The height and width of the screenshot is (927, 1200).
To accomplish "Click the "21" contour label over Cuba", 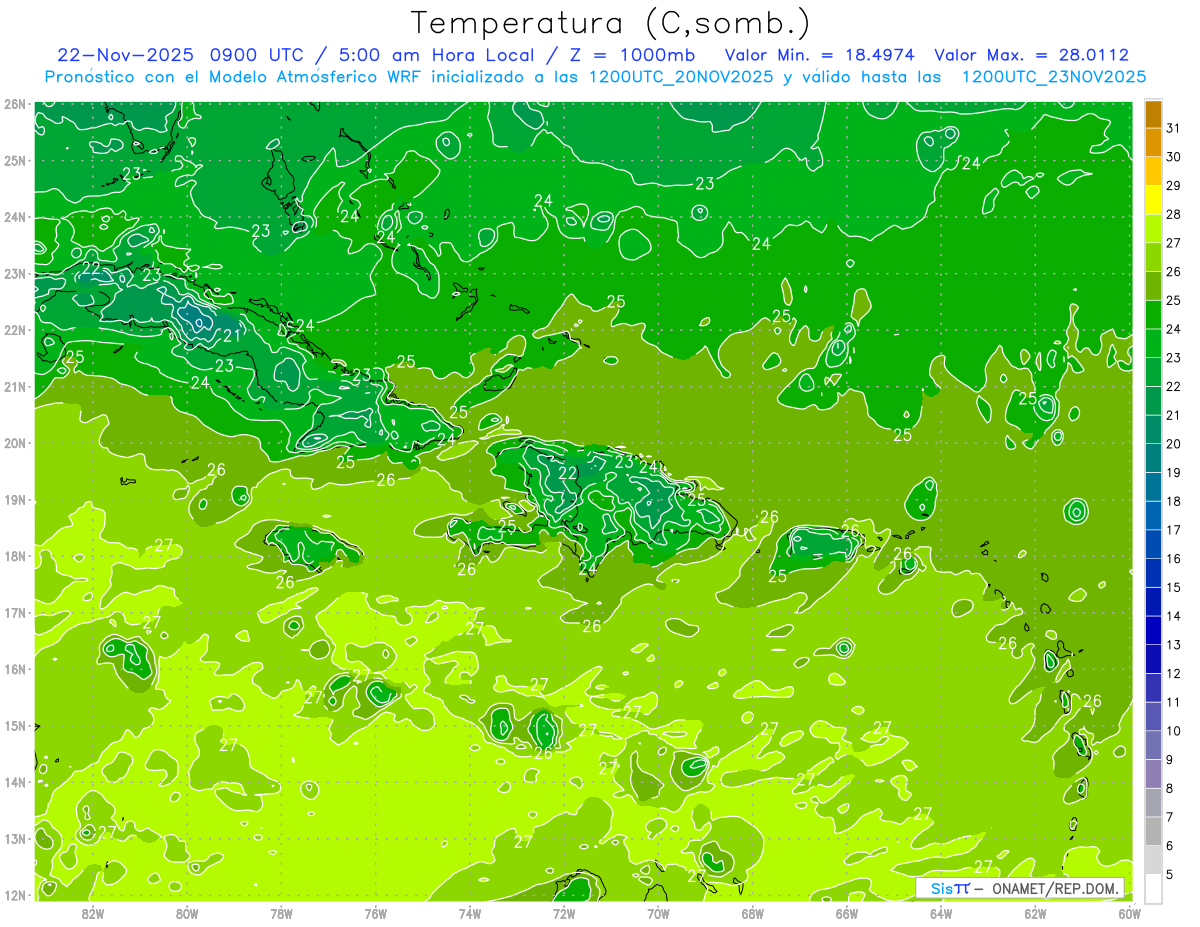I will point(231,337).
